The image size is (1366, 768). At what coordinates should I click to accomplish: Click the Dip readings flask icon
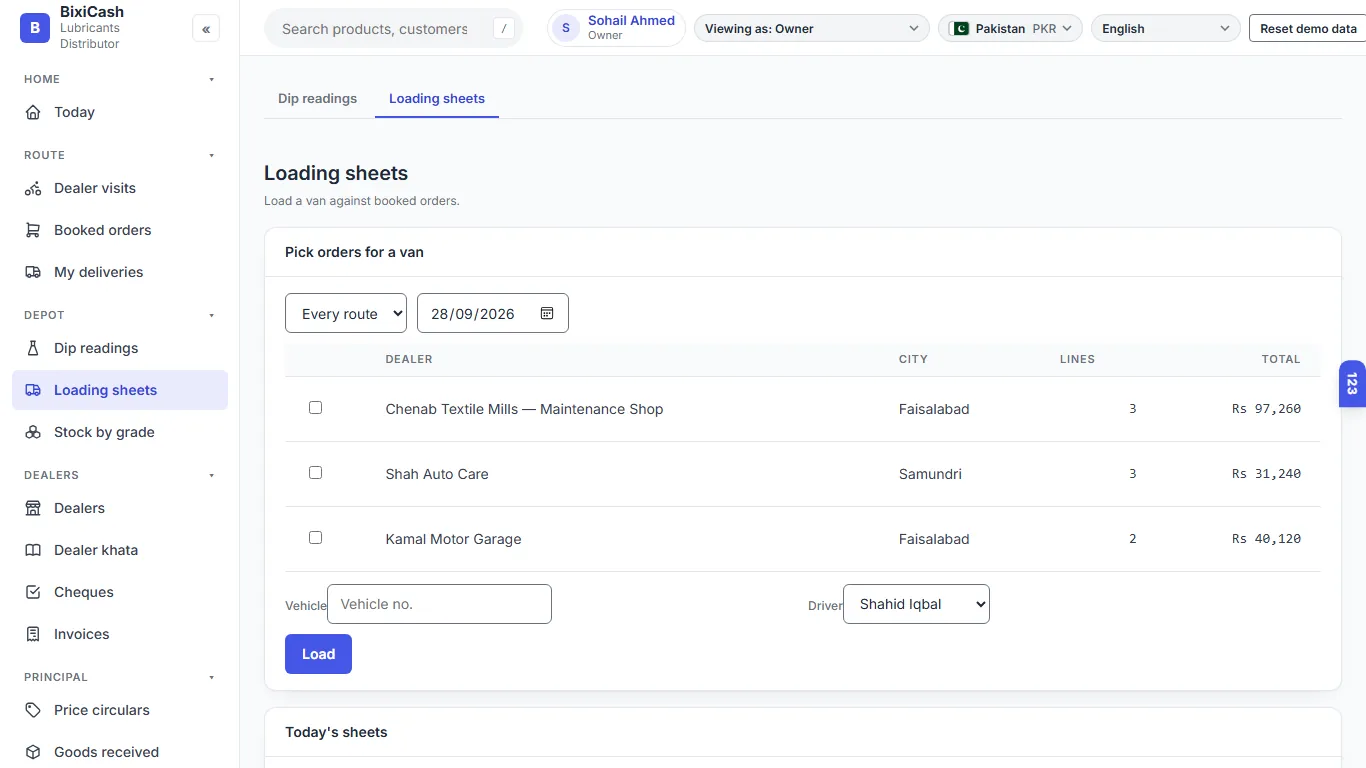click(33, 348)
